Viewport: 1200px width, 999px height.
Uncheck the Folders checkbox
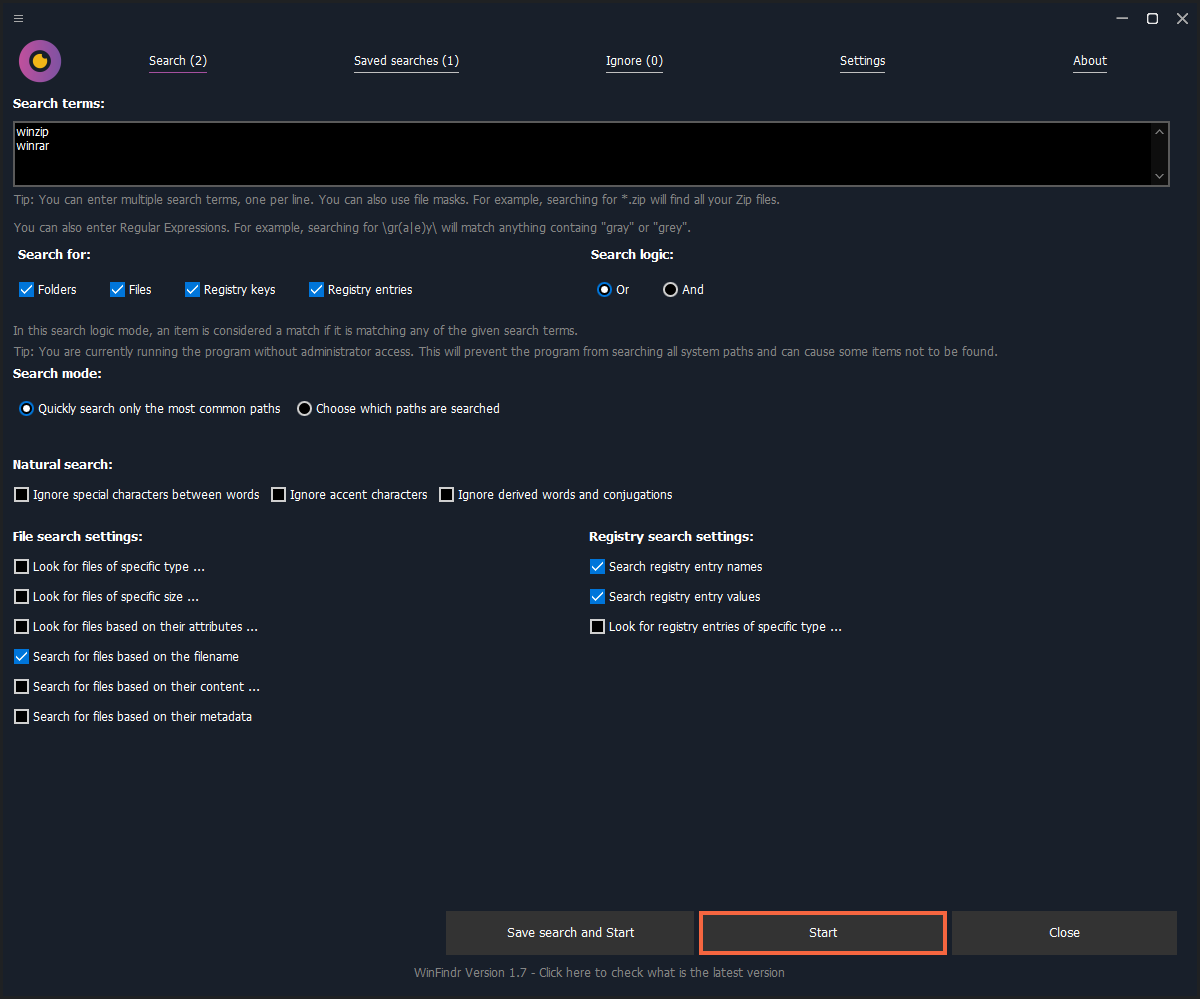[x=27, y=290]
